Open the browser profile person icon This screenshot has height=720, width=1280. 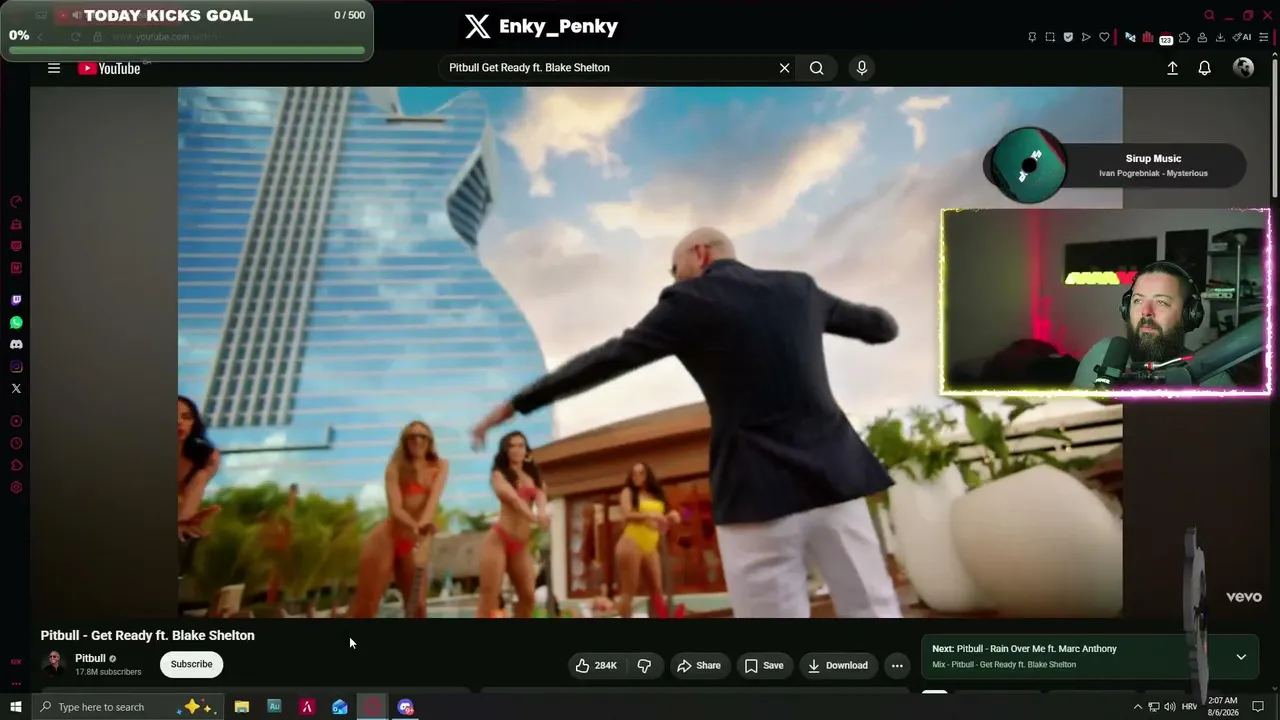click(1202, 37)
